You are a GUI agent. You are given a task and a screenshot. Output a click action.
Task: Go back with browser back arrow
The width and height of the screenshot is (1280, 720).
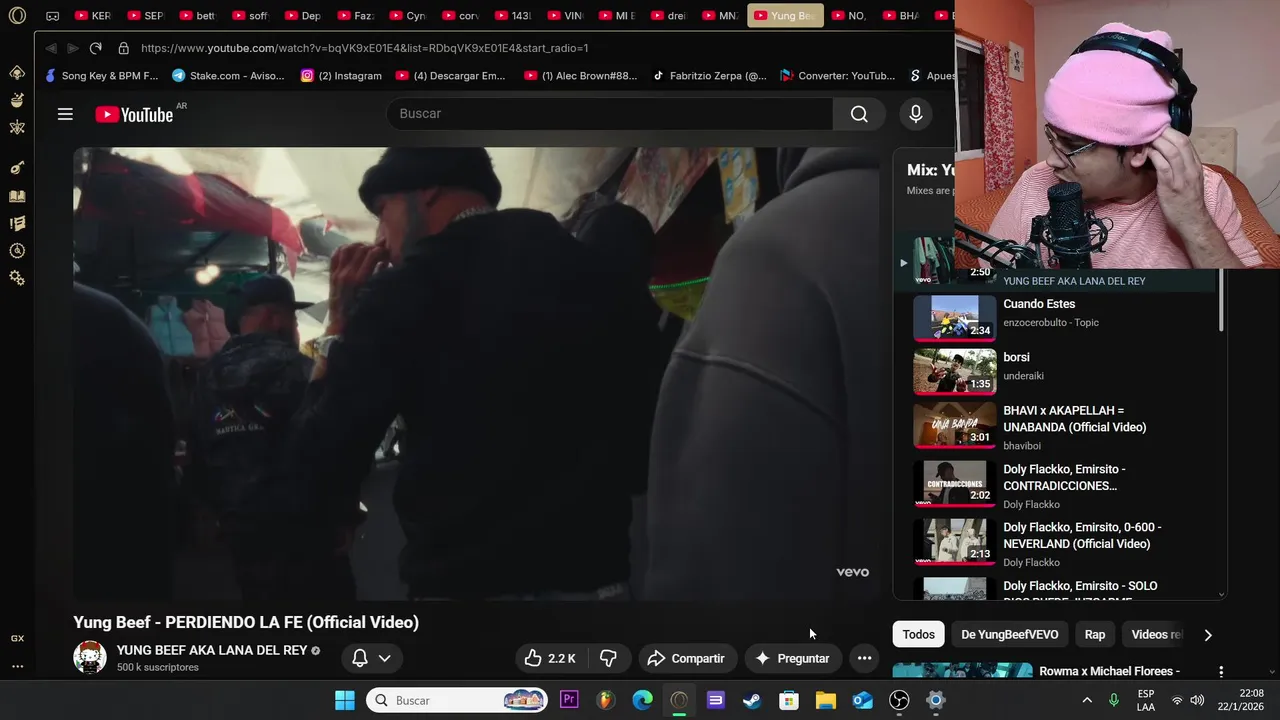[51, 48]
